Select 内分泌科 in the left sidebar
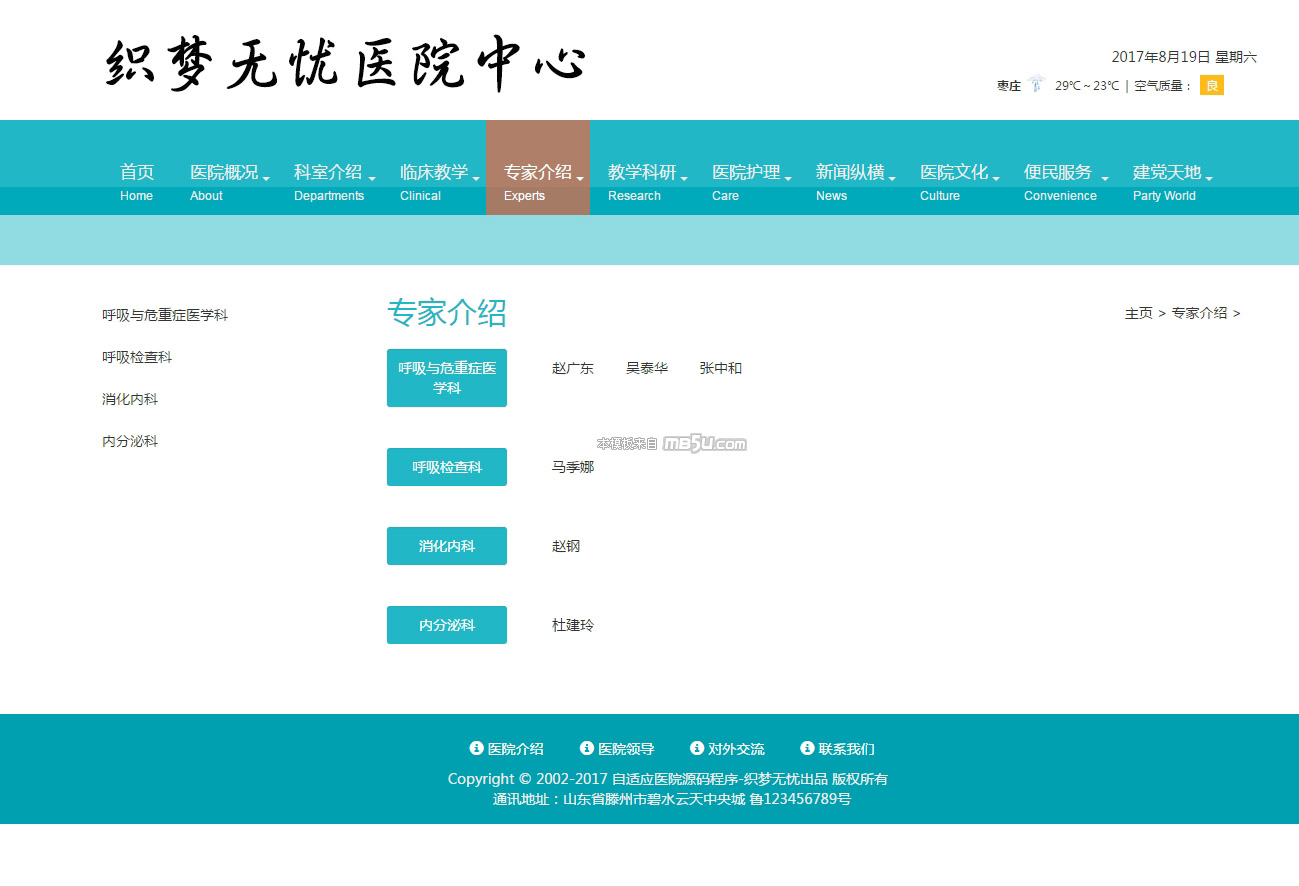The height and width of the screenshot is (886, 1299). click(130, 441)
